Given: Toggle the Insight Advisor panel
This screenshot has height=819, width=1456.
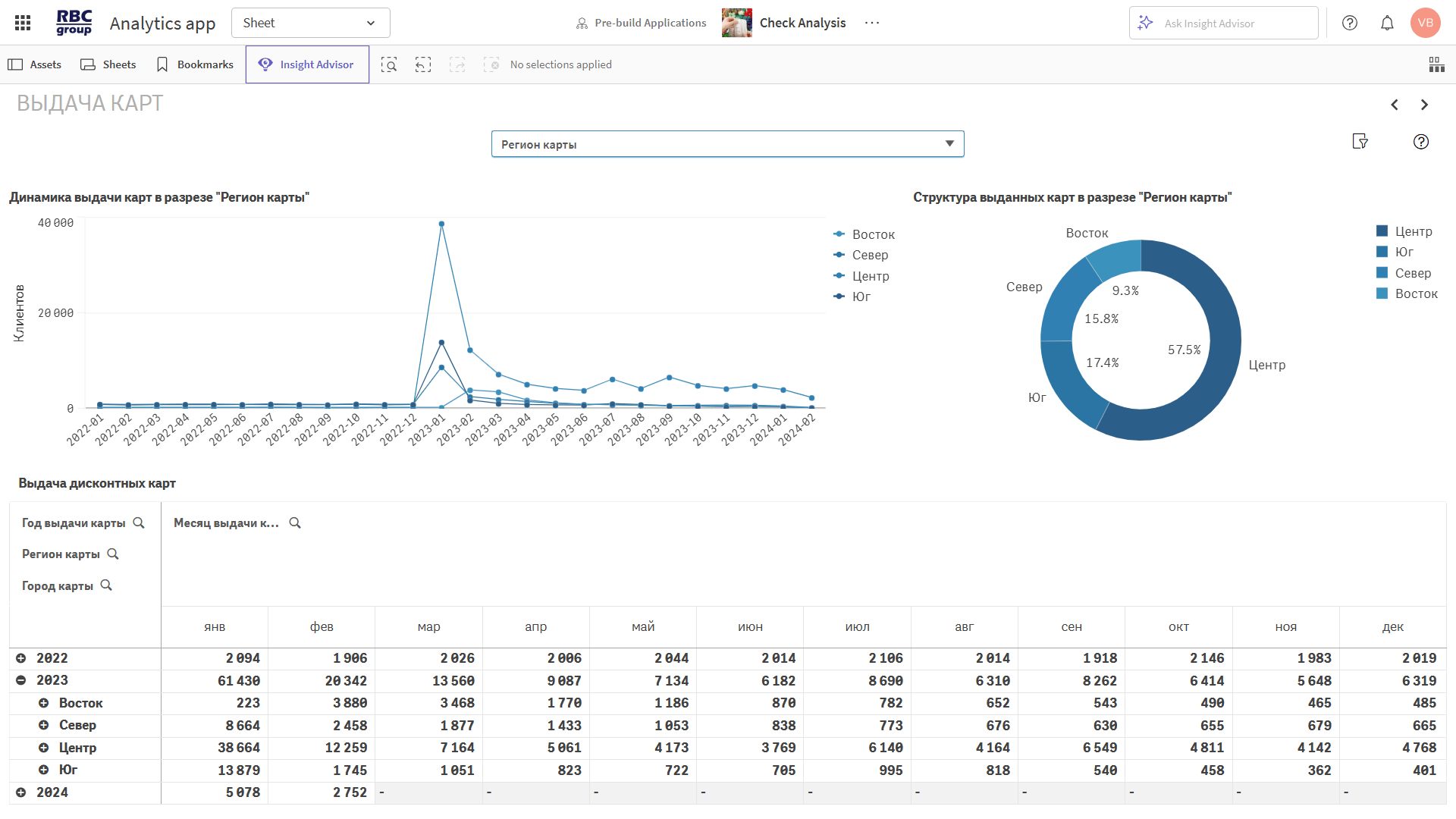Looking at the screenshot, I should 307,64.
